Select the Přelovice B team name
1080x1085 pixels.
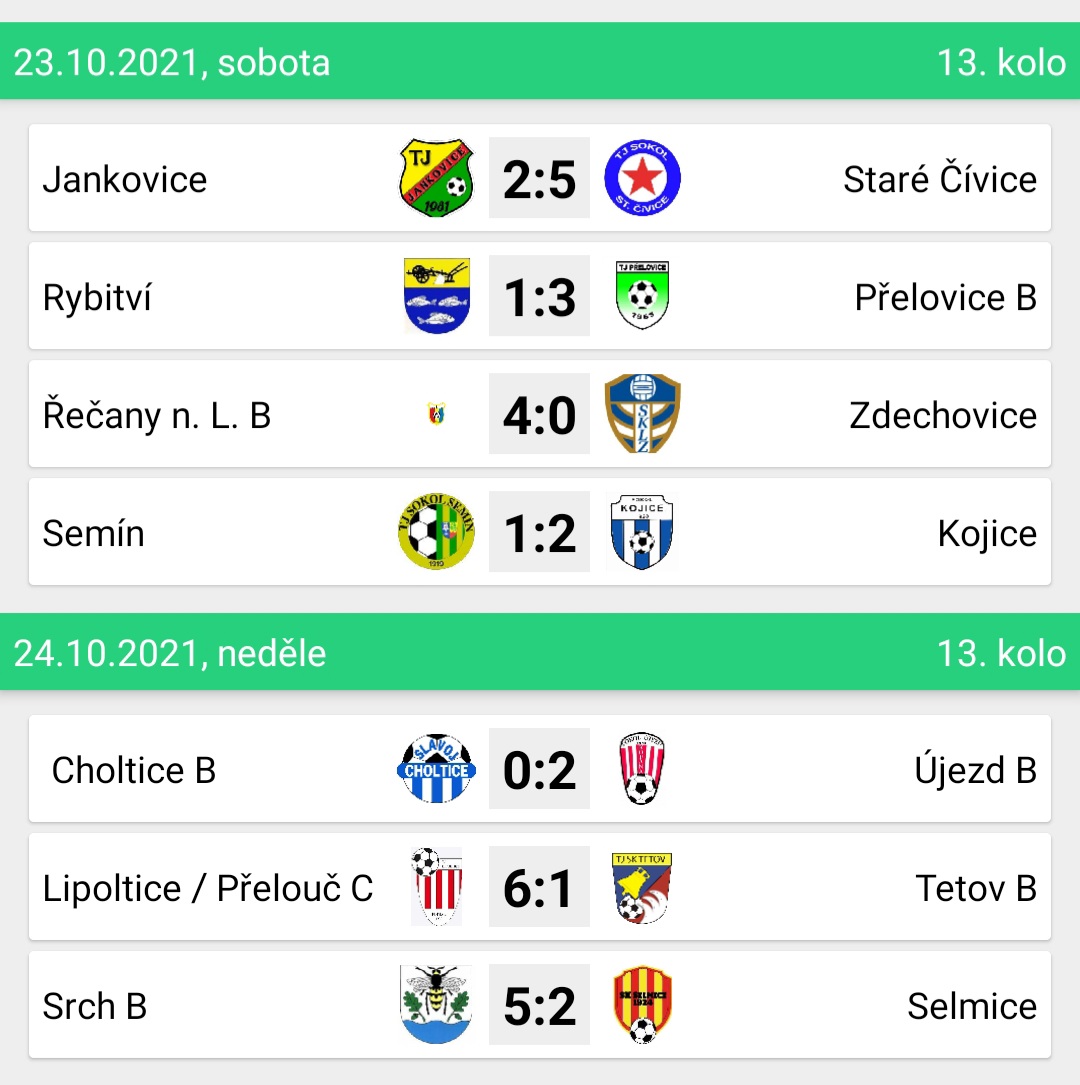tap(945, 297)
